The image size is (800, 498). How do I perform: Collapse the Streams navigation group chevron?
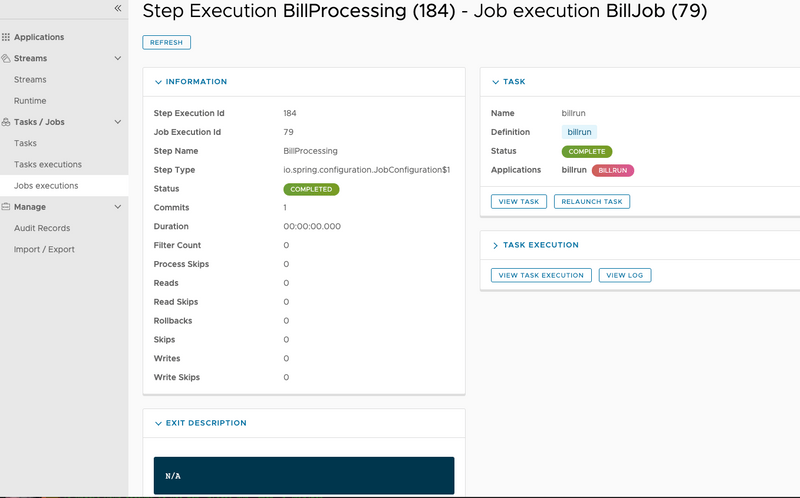(x=118, y=58)
